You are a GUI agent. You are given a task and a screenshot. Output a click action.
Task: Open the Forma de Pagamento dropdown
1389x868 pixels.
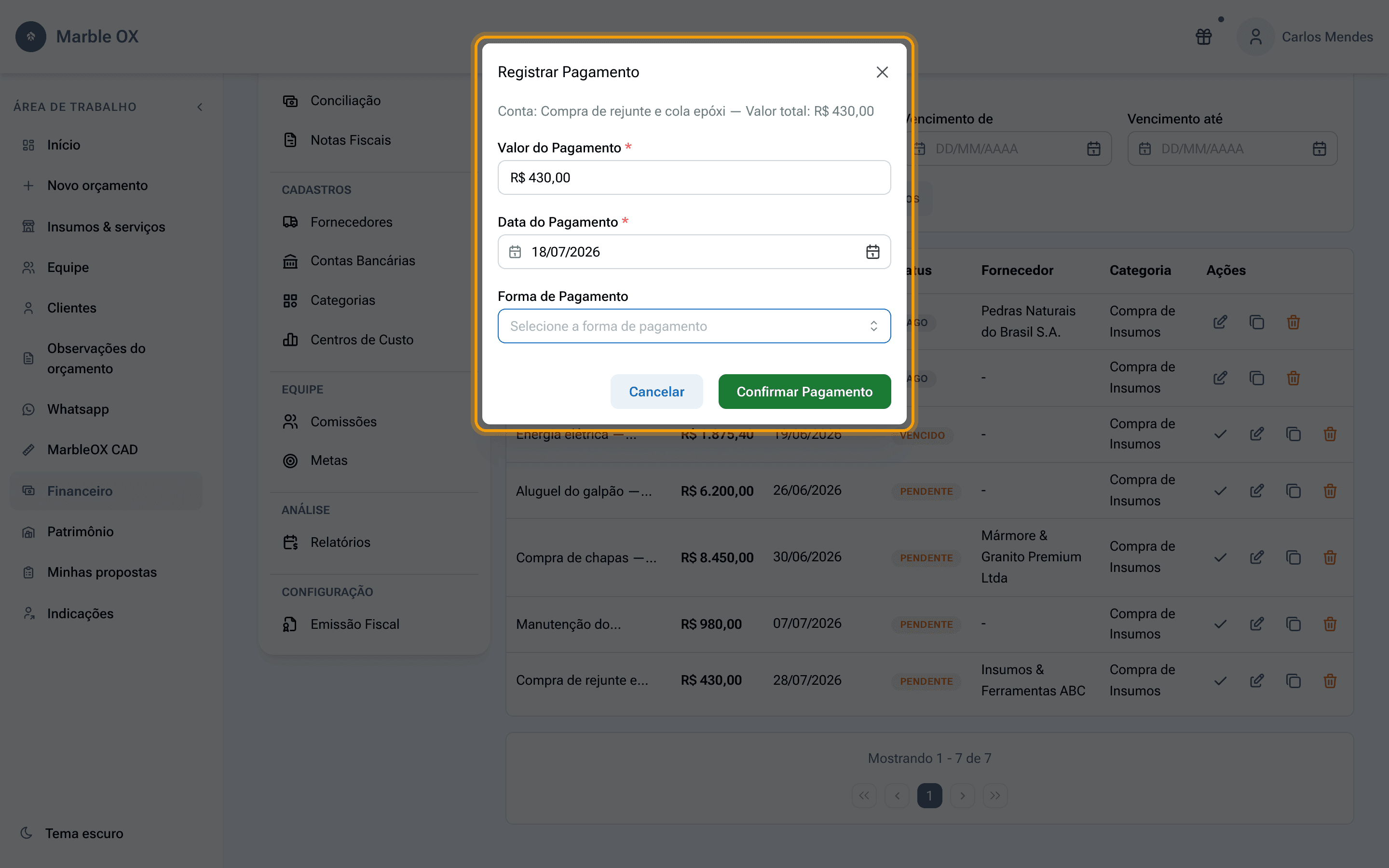pyautogui.click(x=694, y=326)
